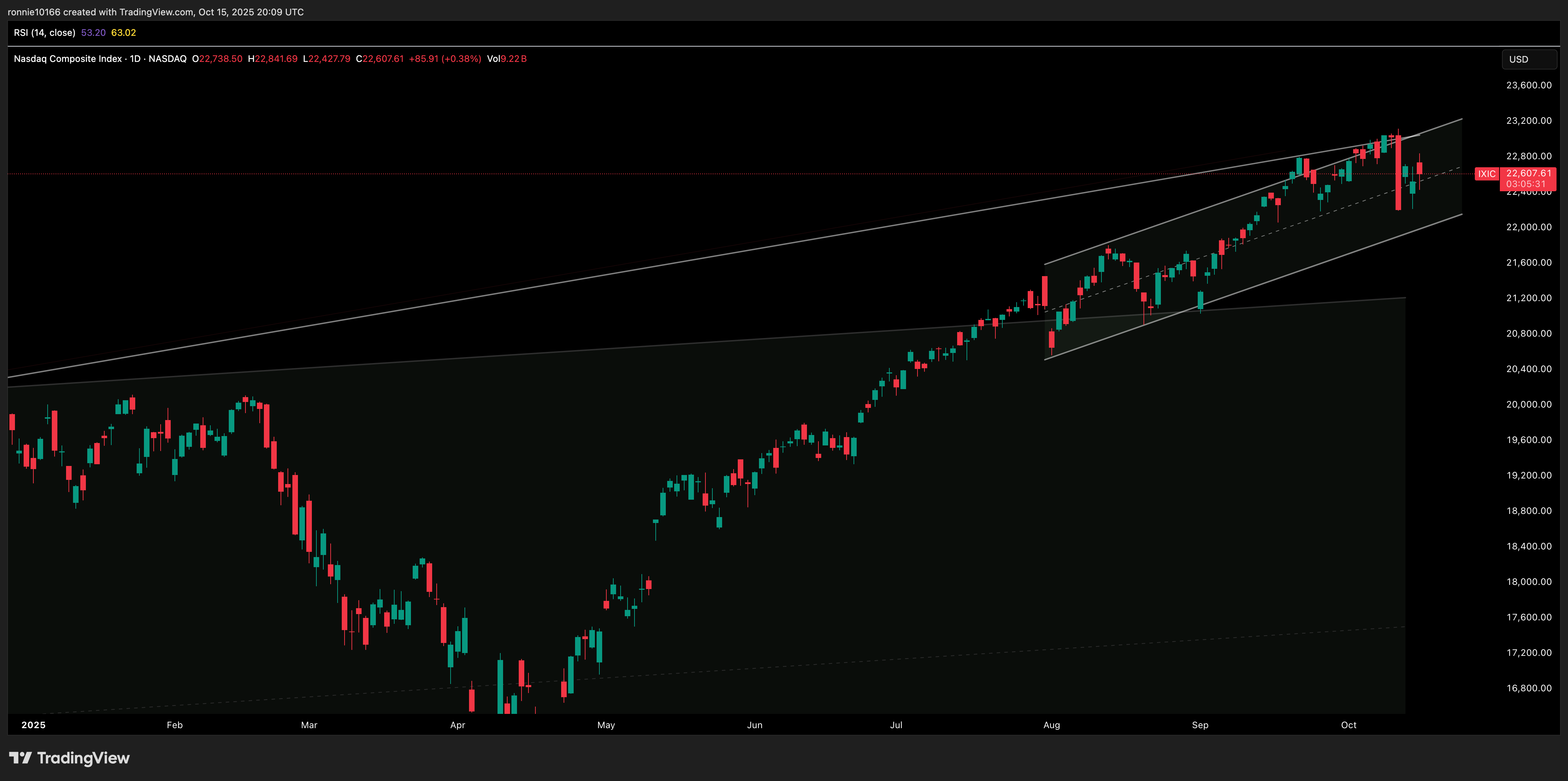Click the purple RSI value 53.20
Viewport: 1568px width, 781px height.
pos(93,33)
